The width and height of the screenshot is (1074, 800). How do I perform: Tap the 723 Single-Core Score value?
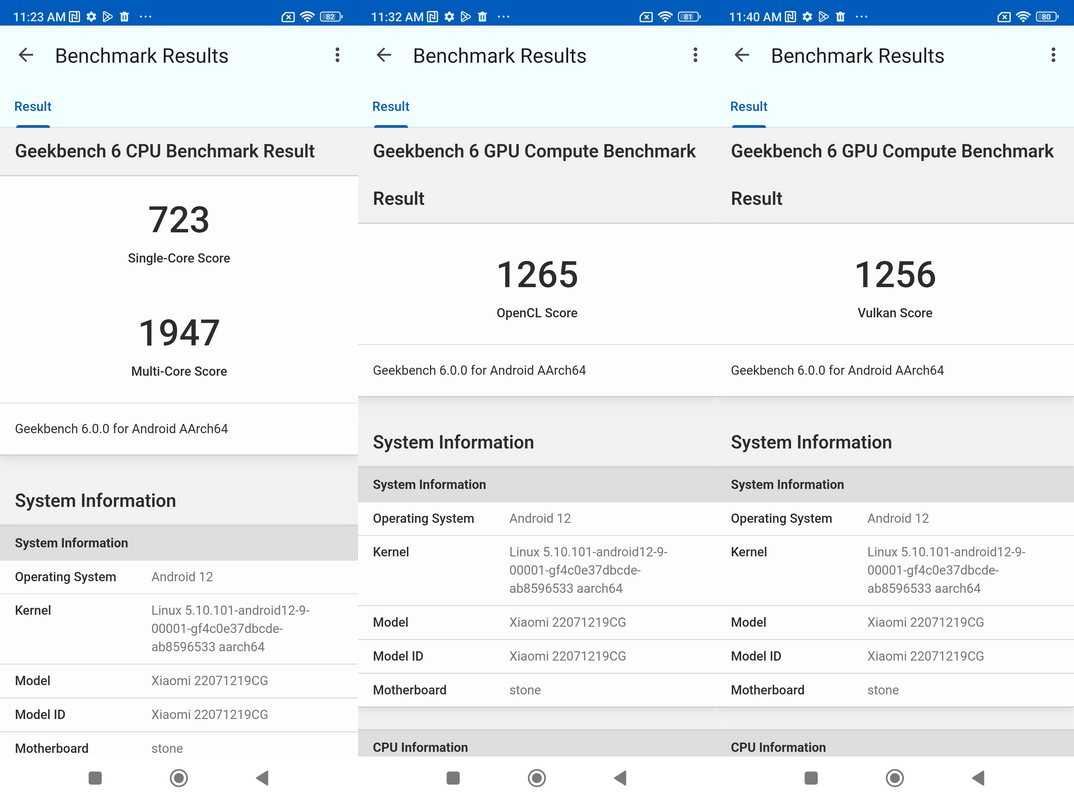pos(179,220)
